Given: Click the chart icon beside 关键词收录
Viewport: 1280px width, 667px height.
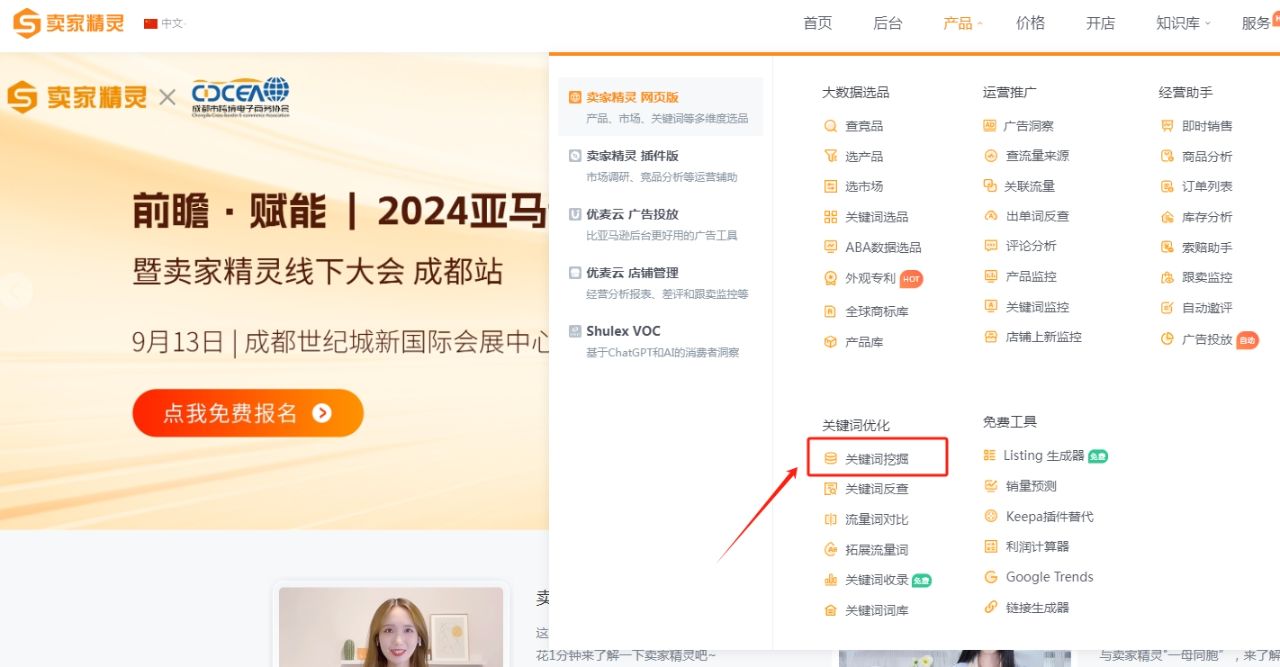Looking at the screenshot, I should pos(830,580).
